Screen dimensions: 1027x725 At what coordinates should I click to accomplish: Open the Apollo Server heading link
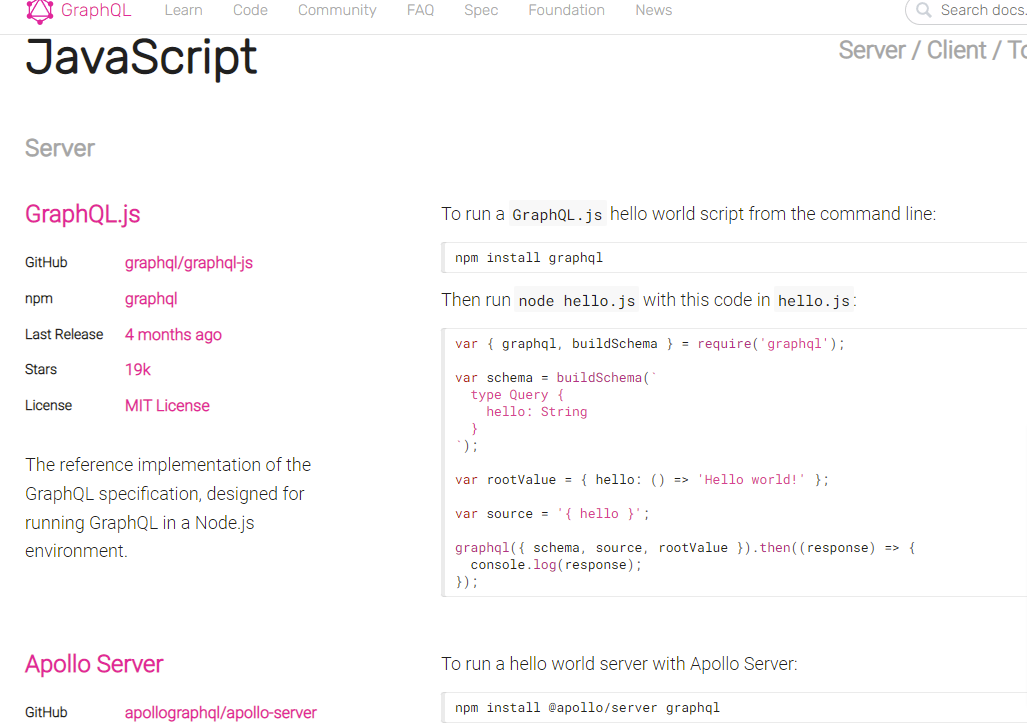tap(94, 664)
